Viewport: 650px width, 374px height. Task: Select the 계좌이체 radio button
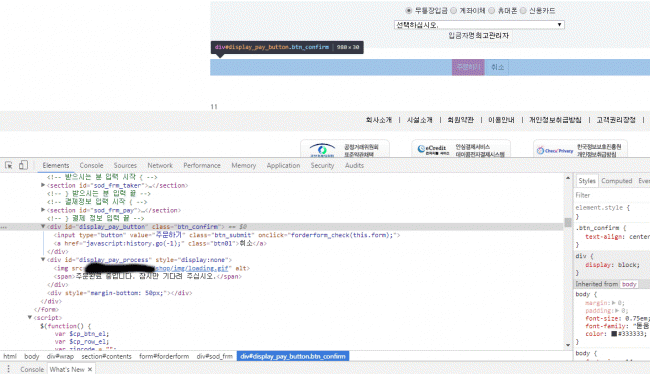(x=454, y=11)
